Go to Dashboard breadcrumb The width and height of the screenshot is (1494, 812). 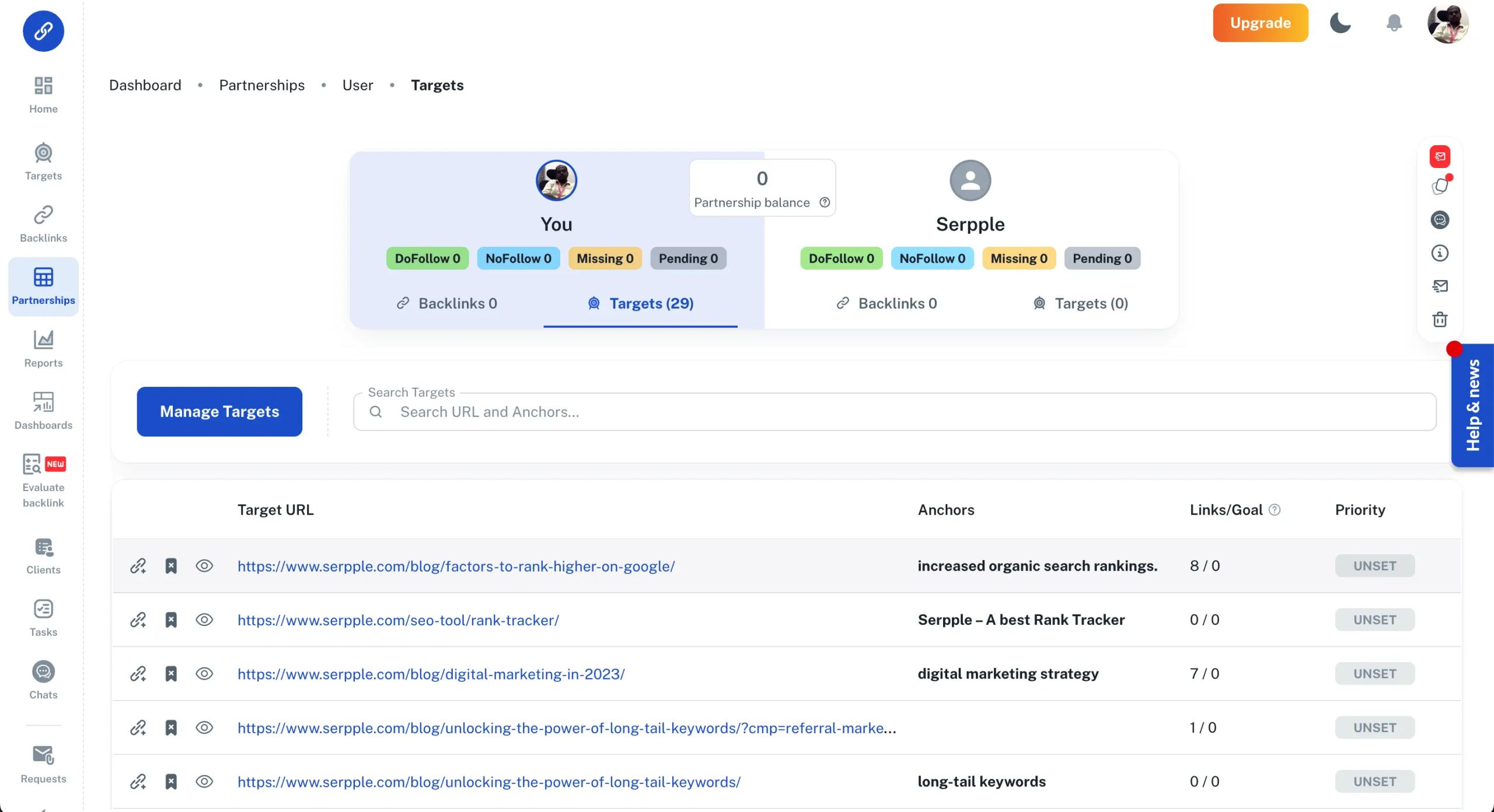pos(145,85)
